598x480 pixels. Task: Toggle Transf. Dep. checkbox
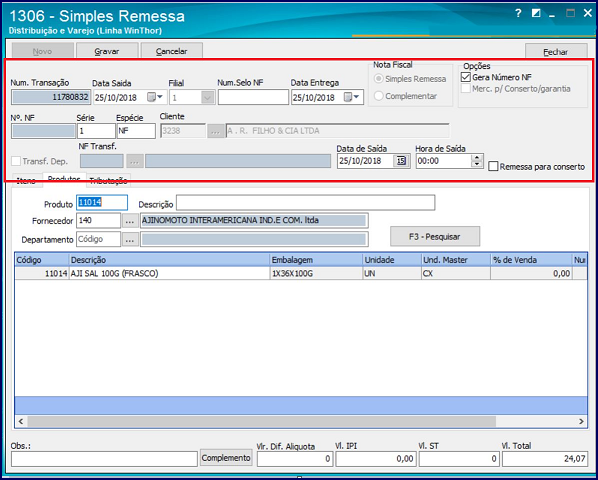pos(16,161)
